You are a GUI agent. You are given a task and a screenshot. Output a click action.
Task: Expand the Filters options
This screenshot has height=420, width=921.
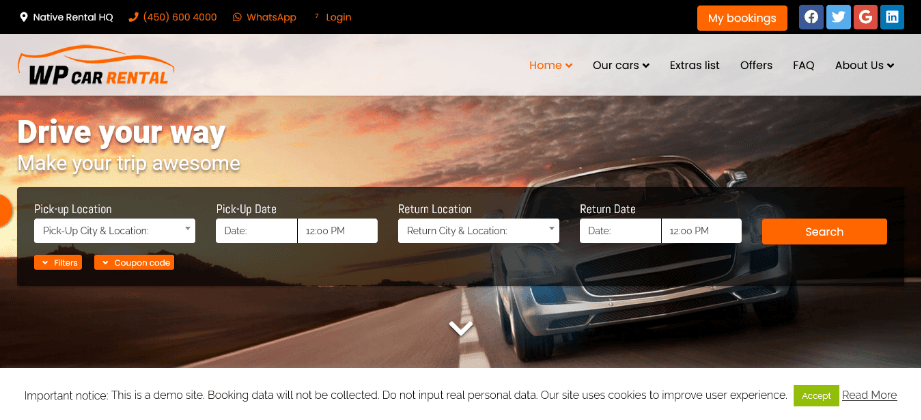click(x=58, y=263)
